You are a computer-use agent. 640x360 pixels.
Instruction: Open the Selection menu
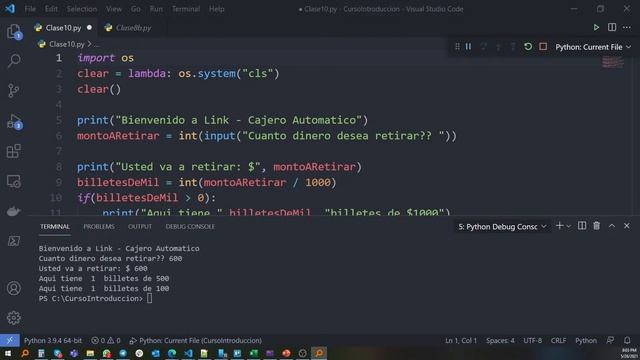(x=82, y=9)
